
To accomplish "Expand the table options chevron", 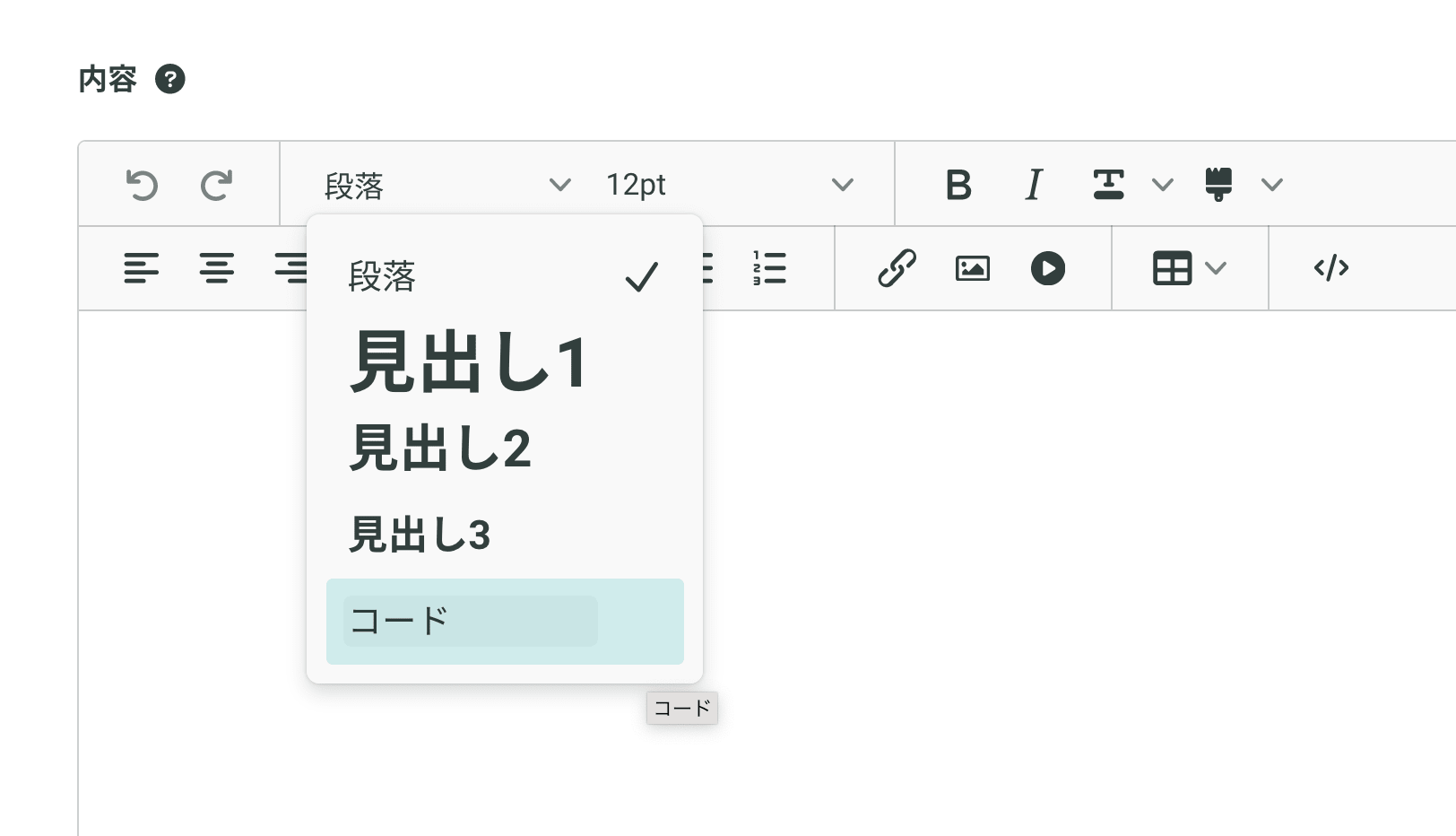I will 1216,268.
